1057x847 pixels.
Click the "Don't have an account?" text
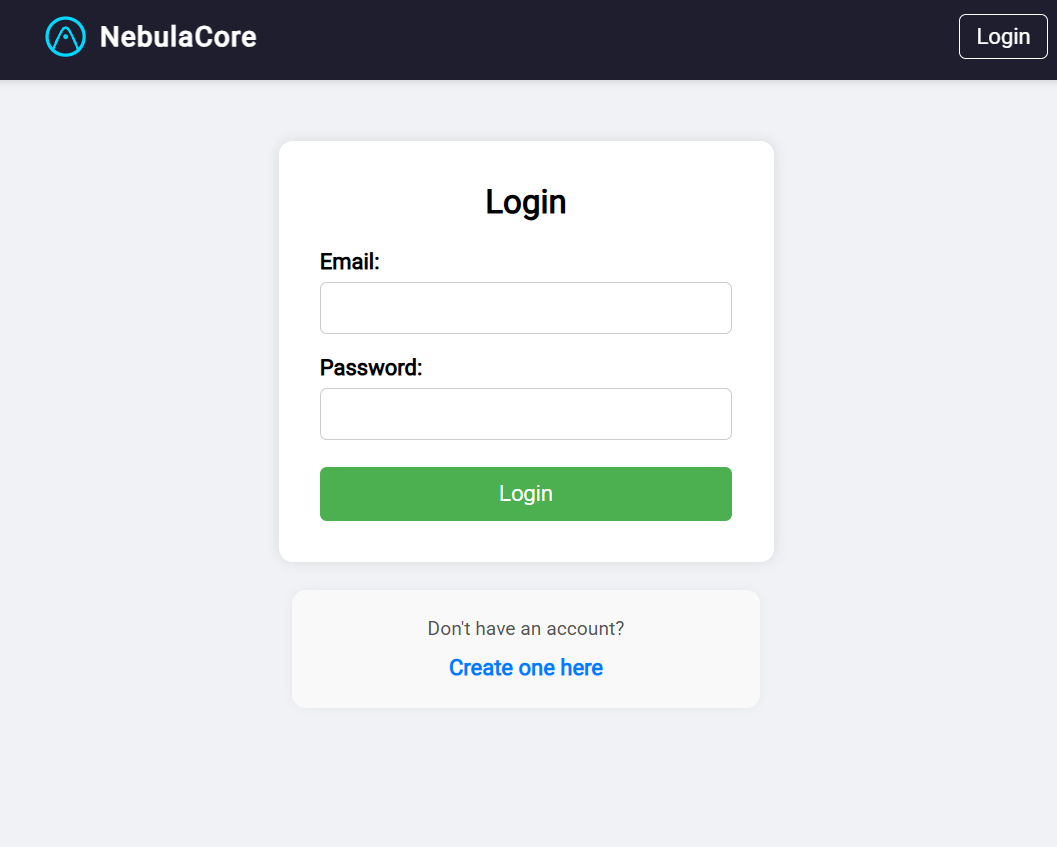(x=525, y=629)
